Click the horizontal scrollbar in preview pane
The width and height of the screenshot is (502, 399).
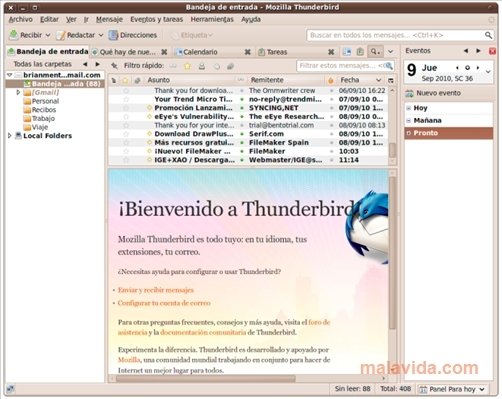point(205,379)
